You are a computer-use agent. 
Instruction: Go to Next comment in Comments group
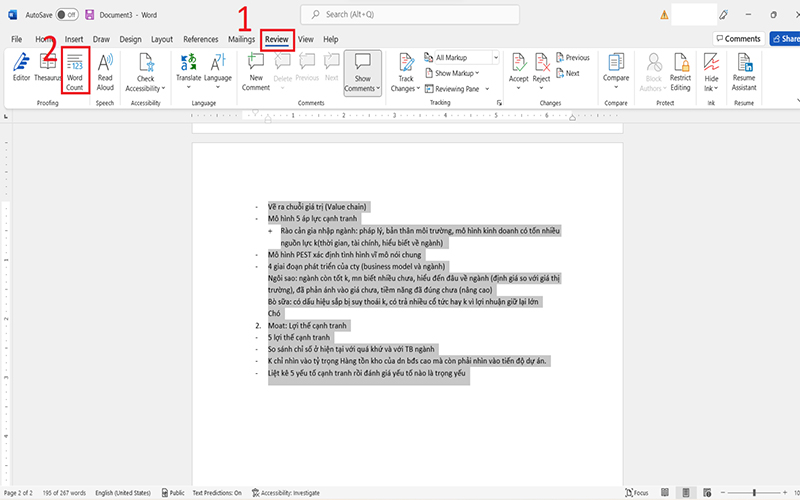[332, 67]
